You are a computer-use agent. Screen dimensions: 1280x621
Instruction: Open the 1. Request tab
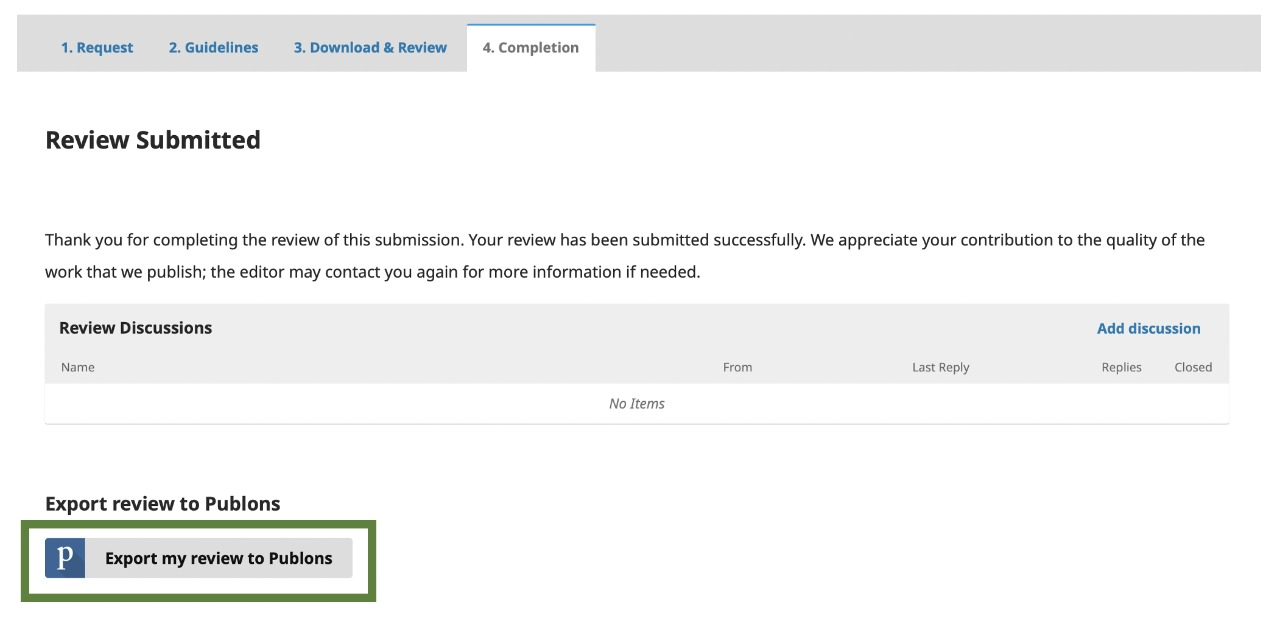(x=97, y=47)
